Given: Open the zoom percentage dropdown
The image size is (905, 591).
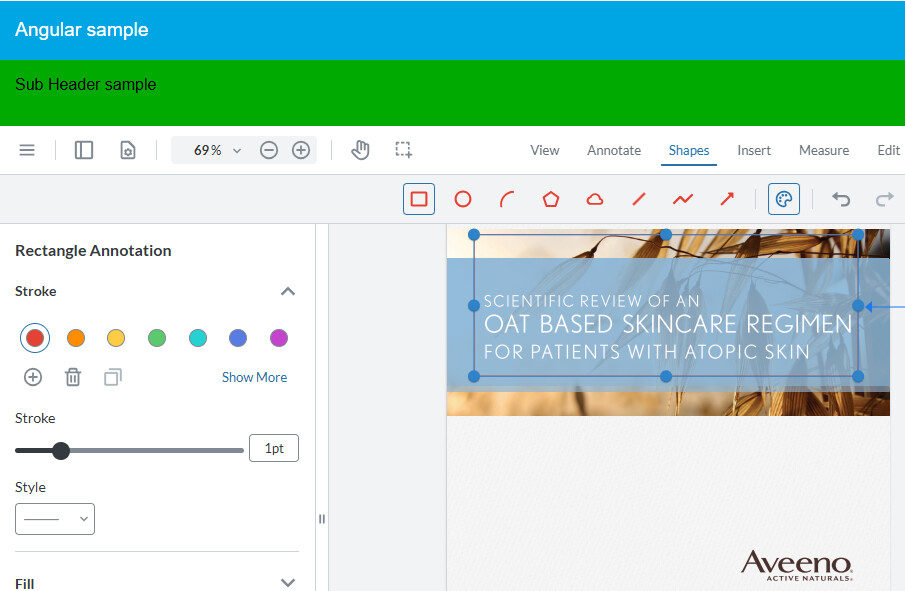Looking at the screenshot, I should (219, 150).
